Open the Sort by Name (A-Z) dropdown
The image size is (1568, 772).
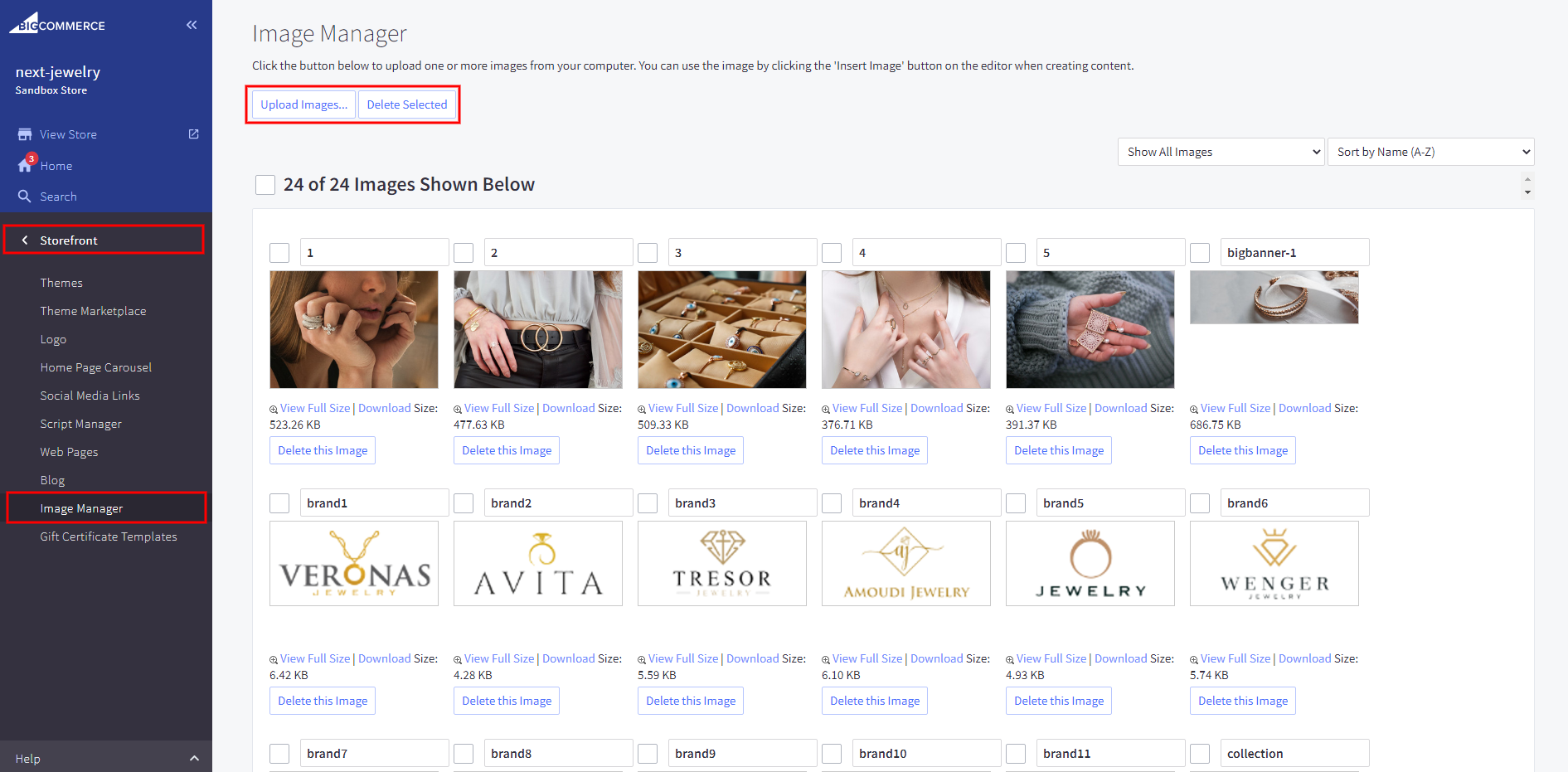pyautogui.click(x=1430, y=152)
